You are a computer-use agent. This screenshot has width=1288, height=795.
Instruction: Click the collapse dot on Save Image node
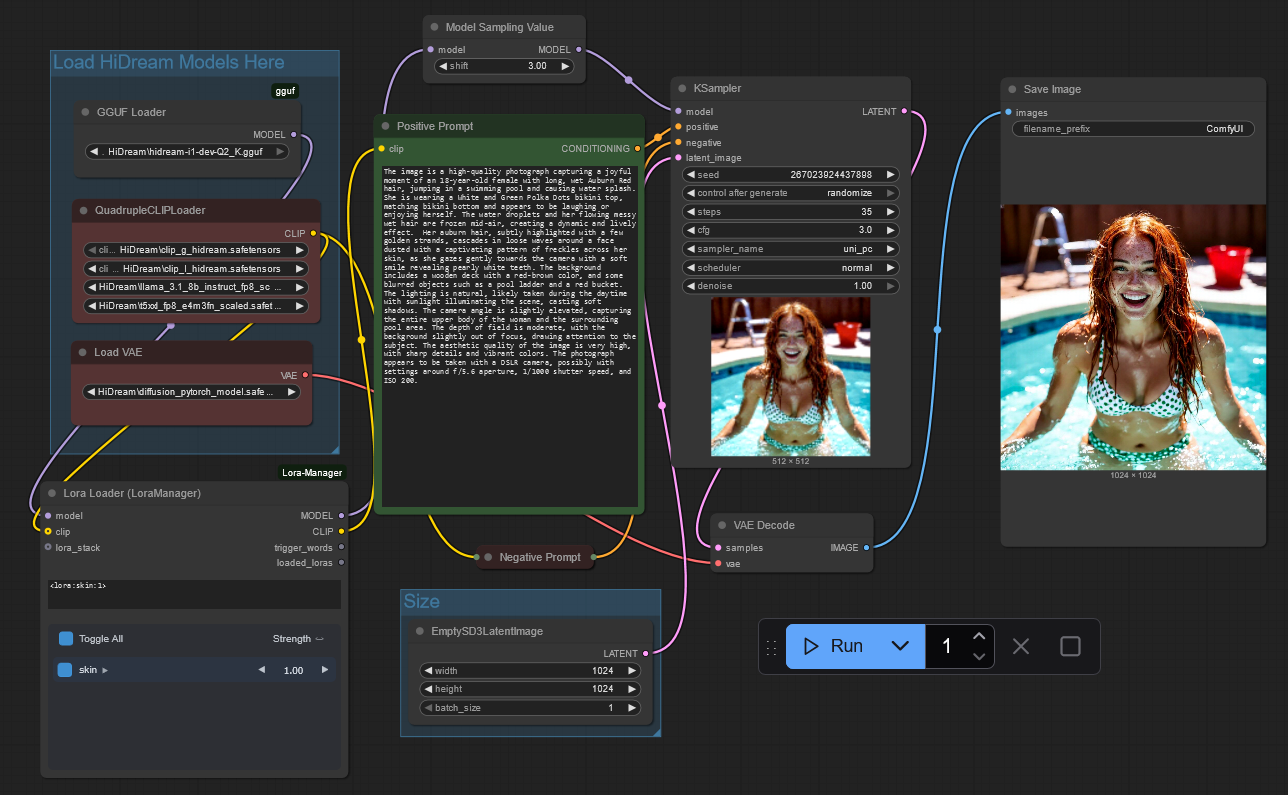point(1012,90)
